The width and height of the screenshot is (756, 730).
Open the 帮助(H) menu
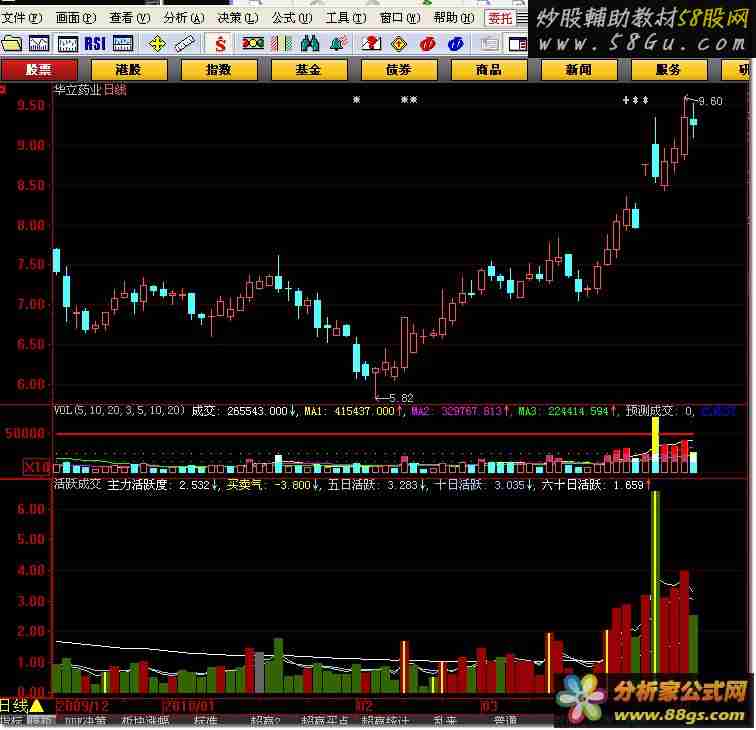454,18
